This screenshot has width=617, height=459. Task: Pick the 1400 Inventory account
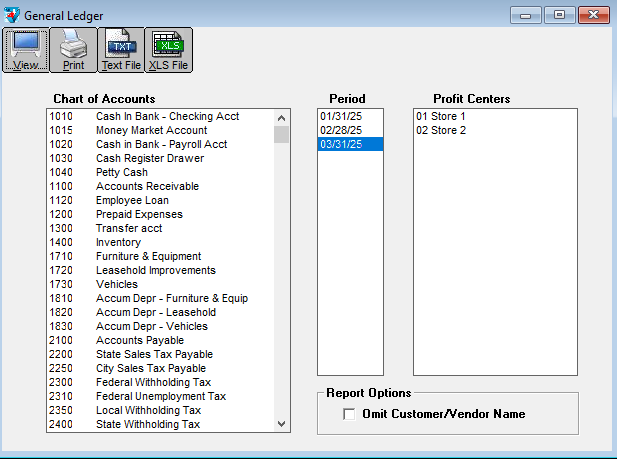coord(118,242)
